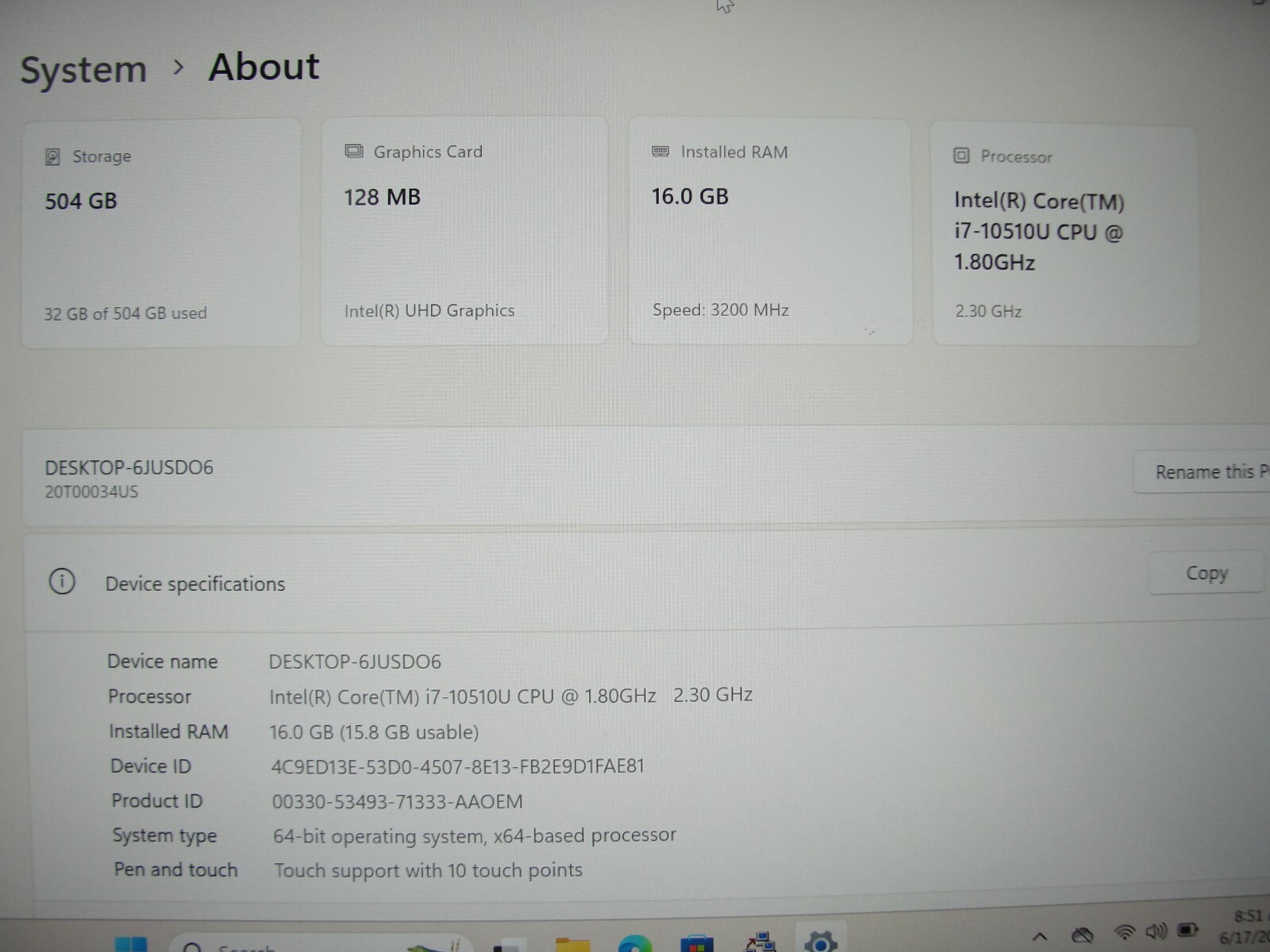1270x952 pixels.
Task: Open the Storage card
Action: [161, 233]
